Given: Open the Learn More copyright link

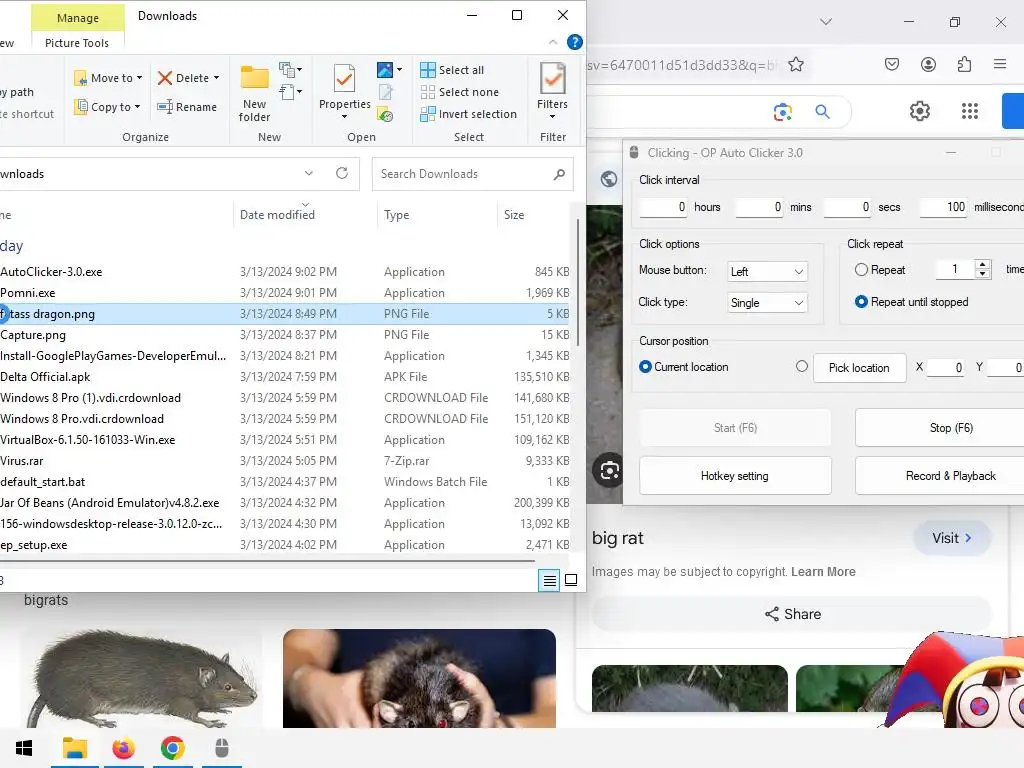Looking at the screenshot, I should pyautogui.click(x=823, y=571).
